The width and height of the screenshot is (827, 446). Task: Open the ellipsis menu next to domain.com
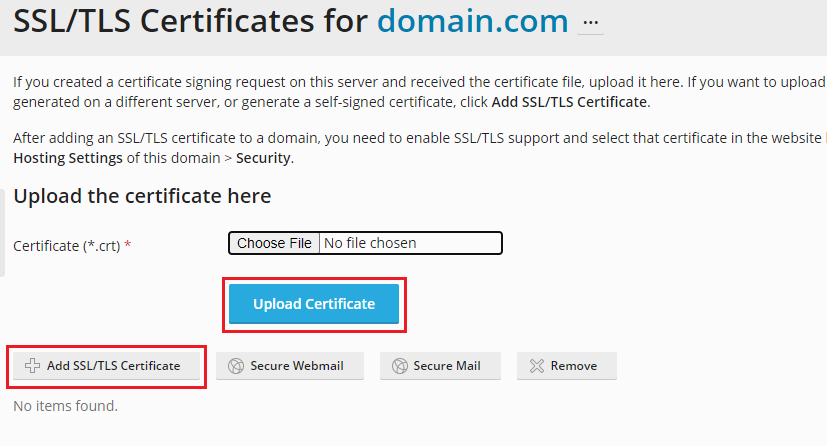(590, 21)
